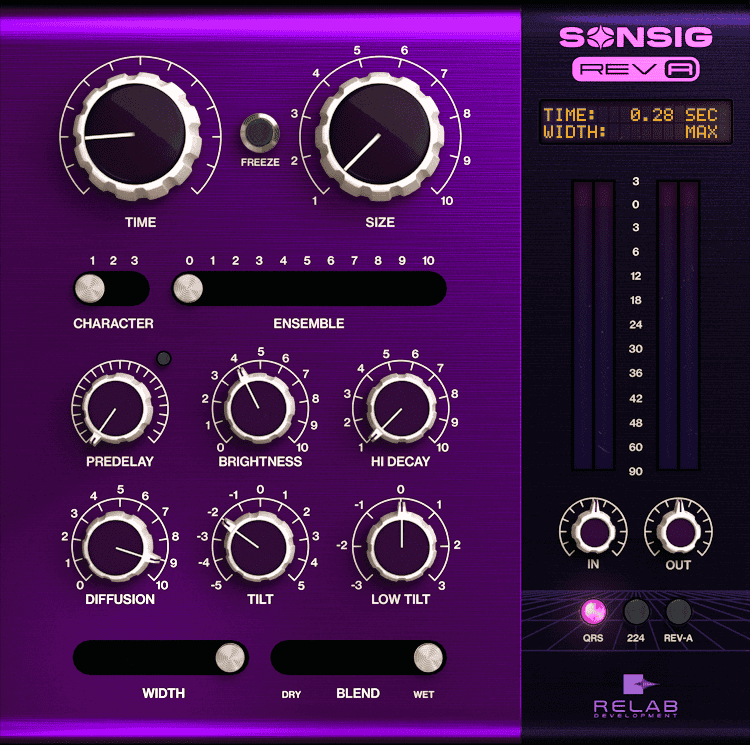This screenshot has height=745, width=750.
Task: Click the ENSEMBLE scale number 5
Action: click(307, 261)
